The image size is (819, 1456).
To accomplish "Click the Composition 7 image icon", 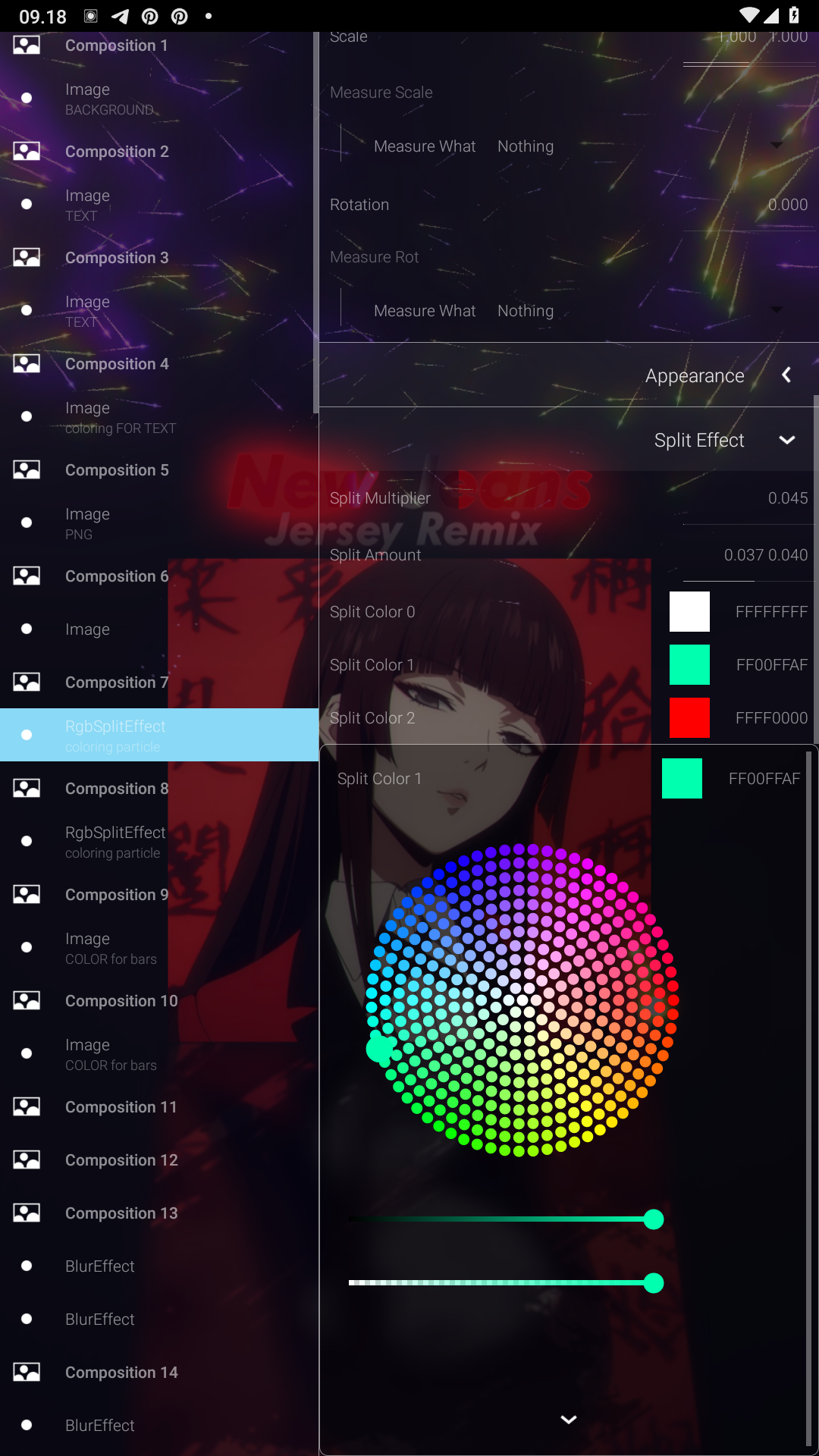I will pyautogui.click(x=27, y=682).
